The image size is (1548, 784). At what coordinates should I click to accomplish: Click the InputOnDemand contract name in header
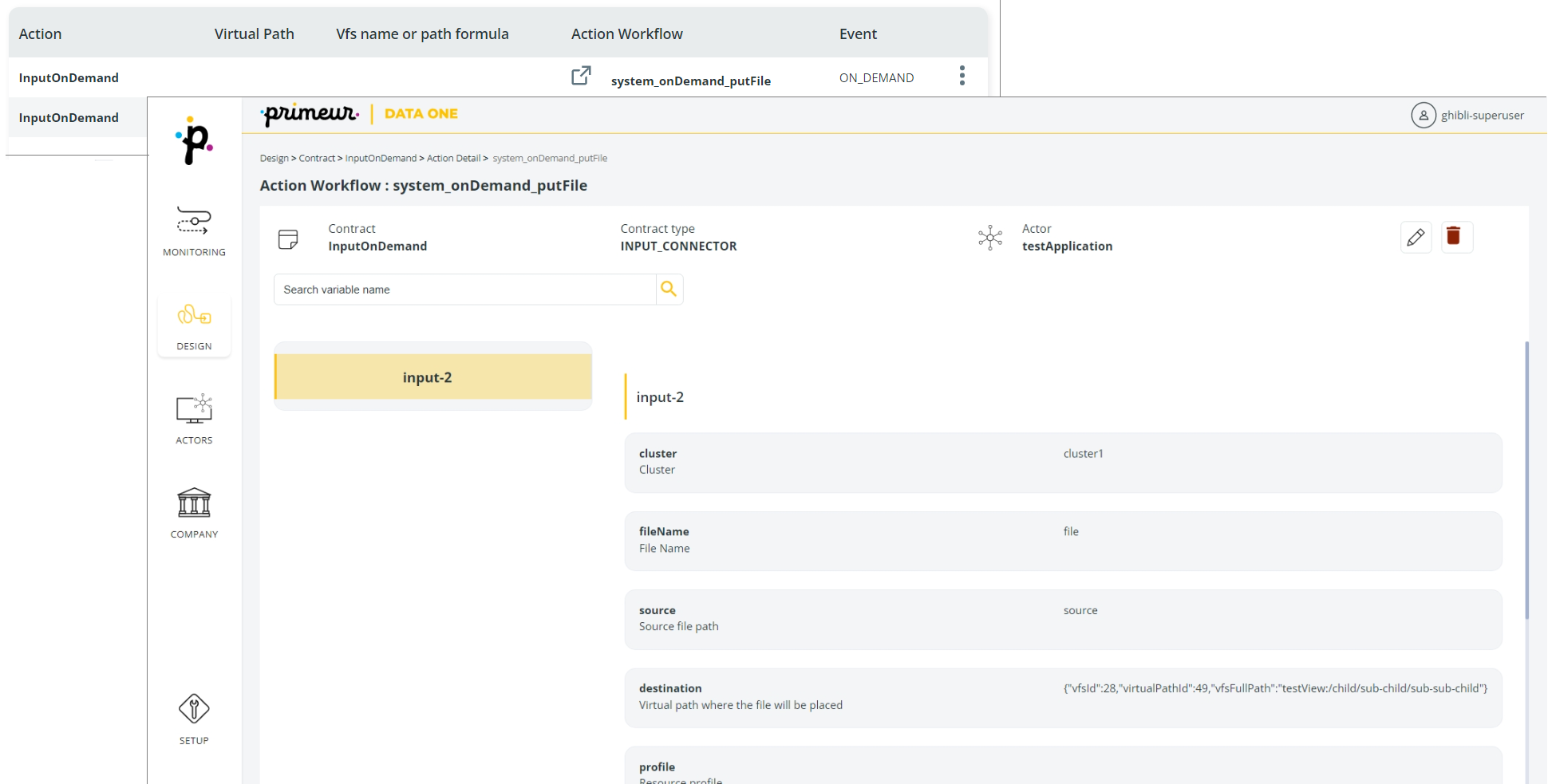pos(377,246)
